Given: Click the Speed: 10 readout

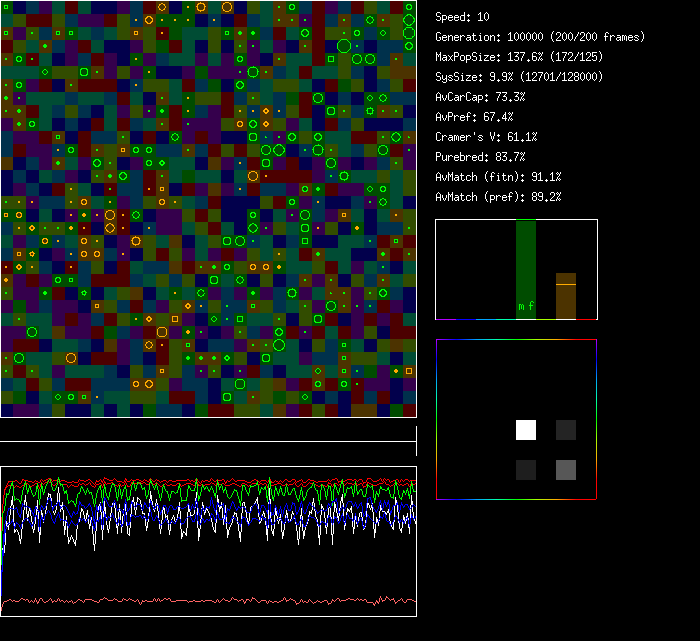Looking at the screenshot, I should tap(463, 17).
